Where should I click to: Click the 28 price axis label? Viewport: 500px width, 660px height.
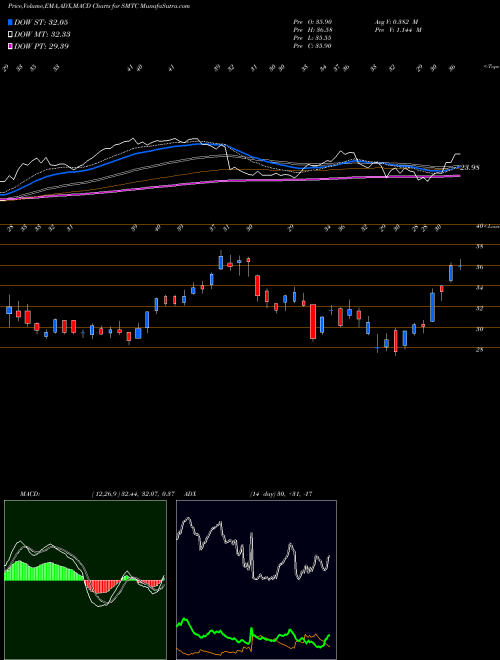(479, 350)
